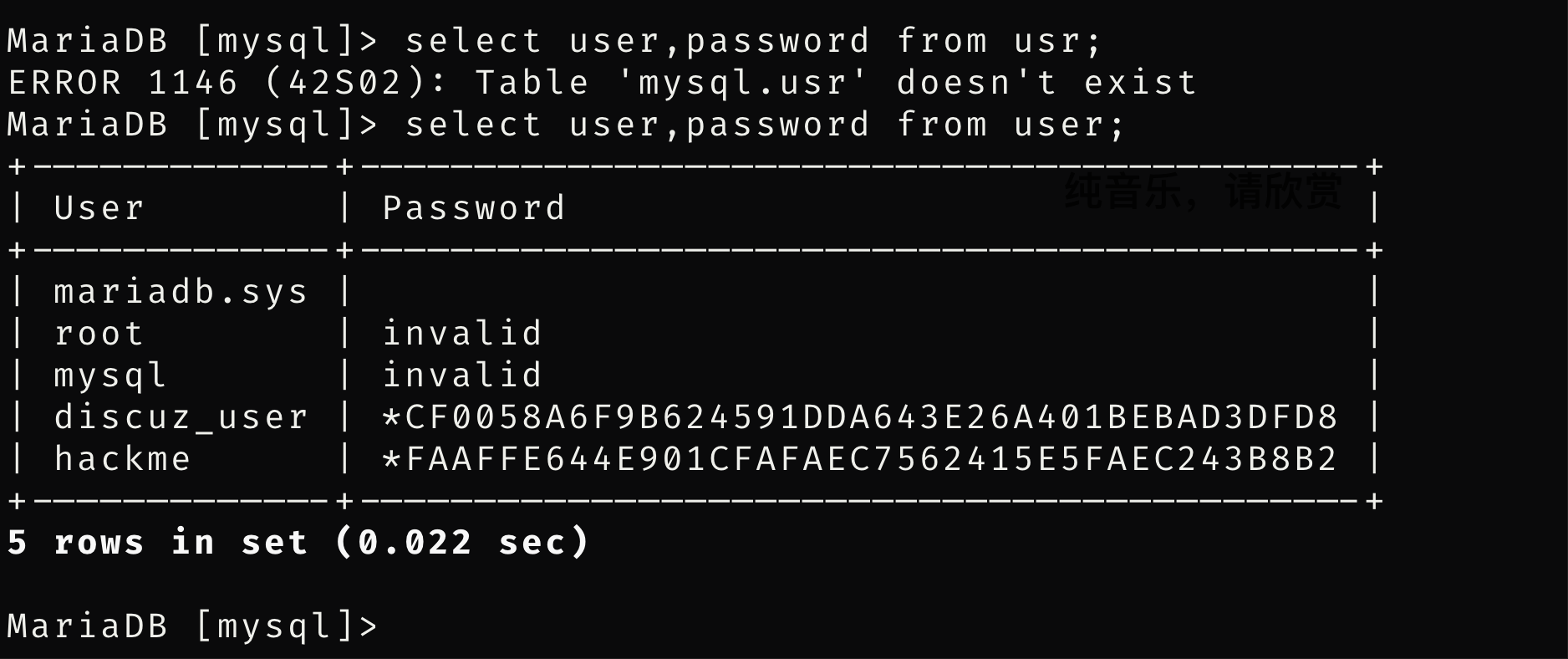Viewport: 1568px width, 659px height.
Task: Click the 'User' column header
Action: point(99,208)
